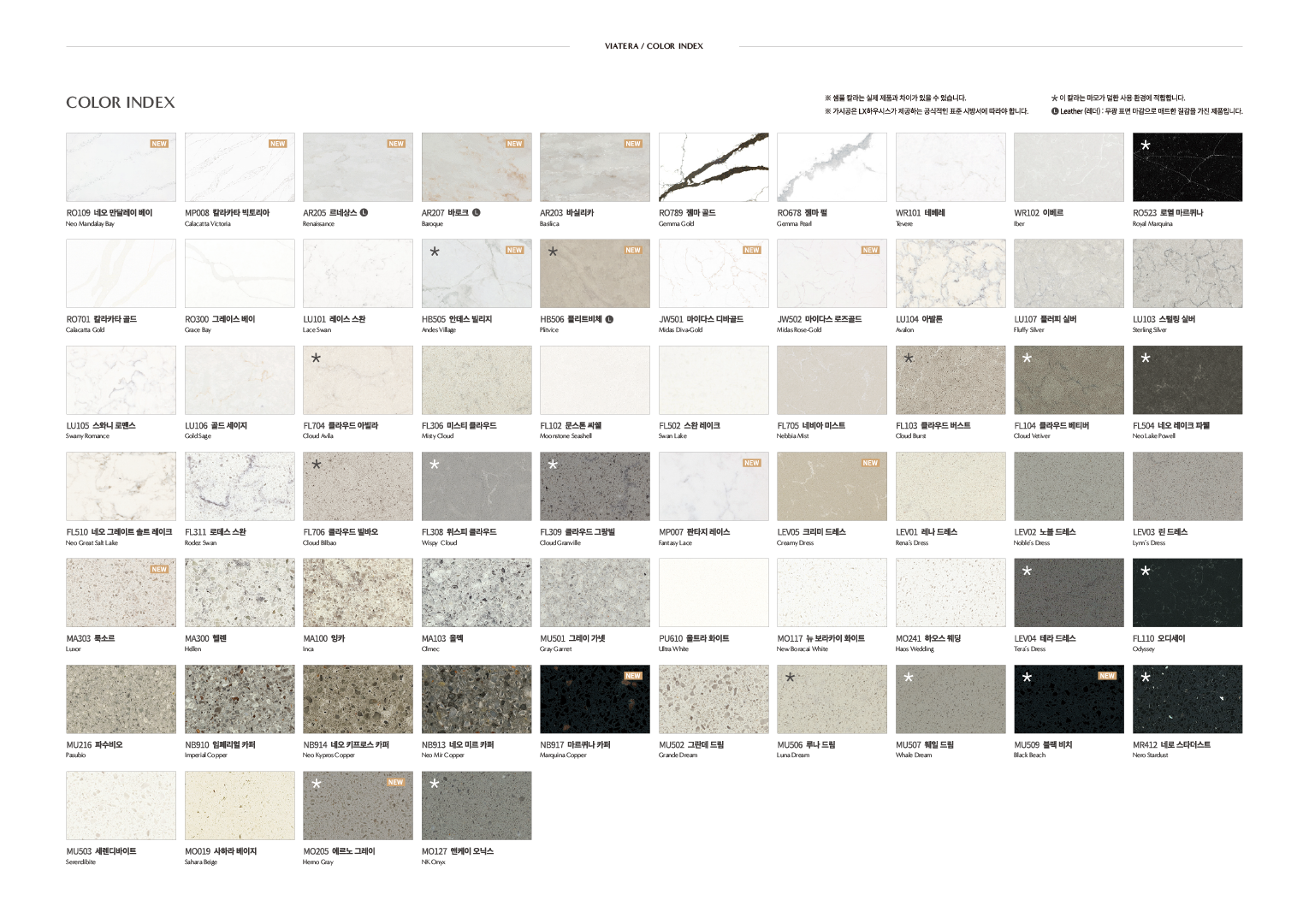The image size is (1309, 924).
Task: Click the 'NK Onyx' label
Action: pos(434,862)
